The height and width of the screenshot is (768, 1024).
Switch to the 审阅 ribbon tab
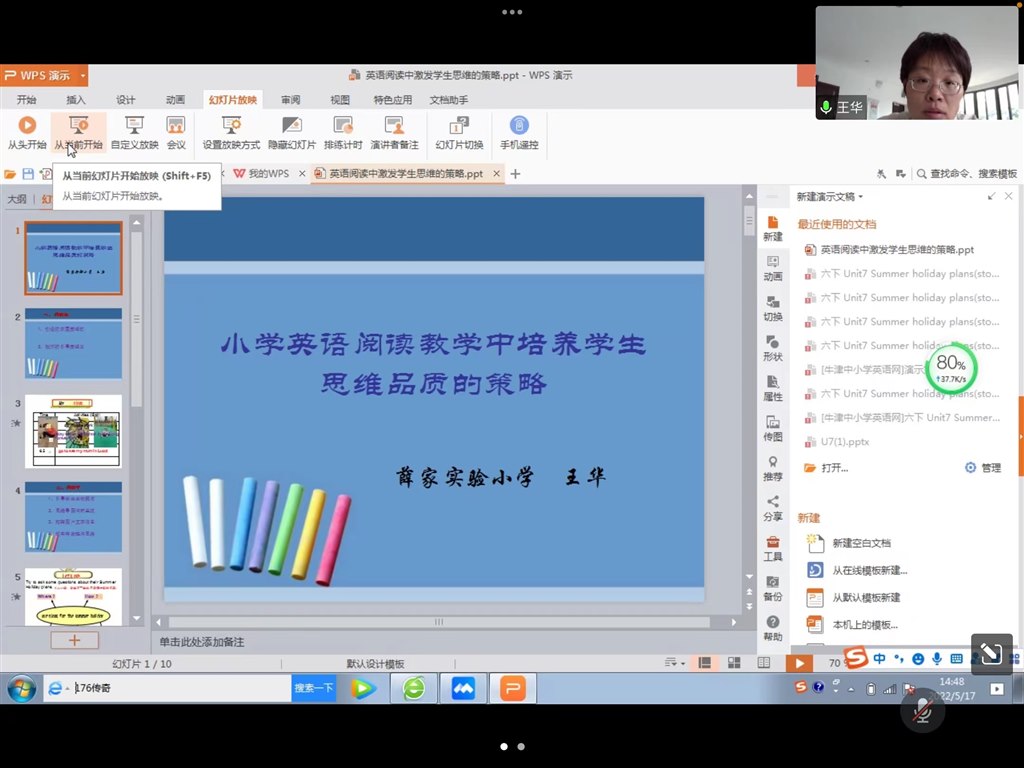[x=290, y=99]
